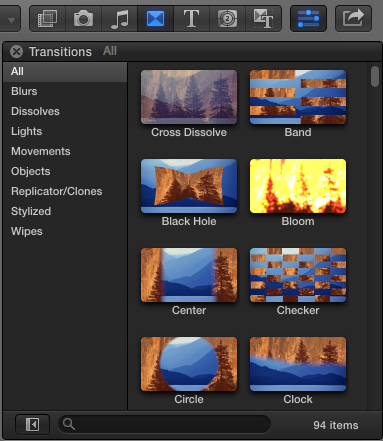Screen dimensions: 383x441
Task: Select the Clock transition thumbnail
Action: (x=298, y=364)
